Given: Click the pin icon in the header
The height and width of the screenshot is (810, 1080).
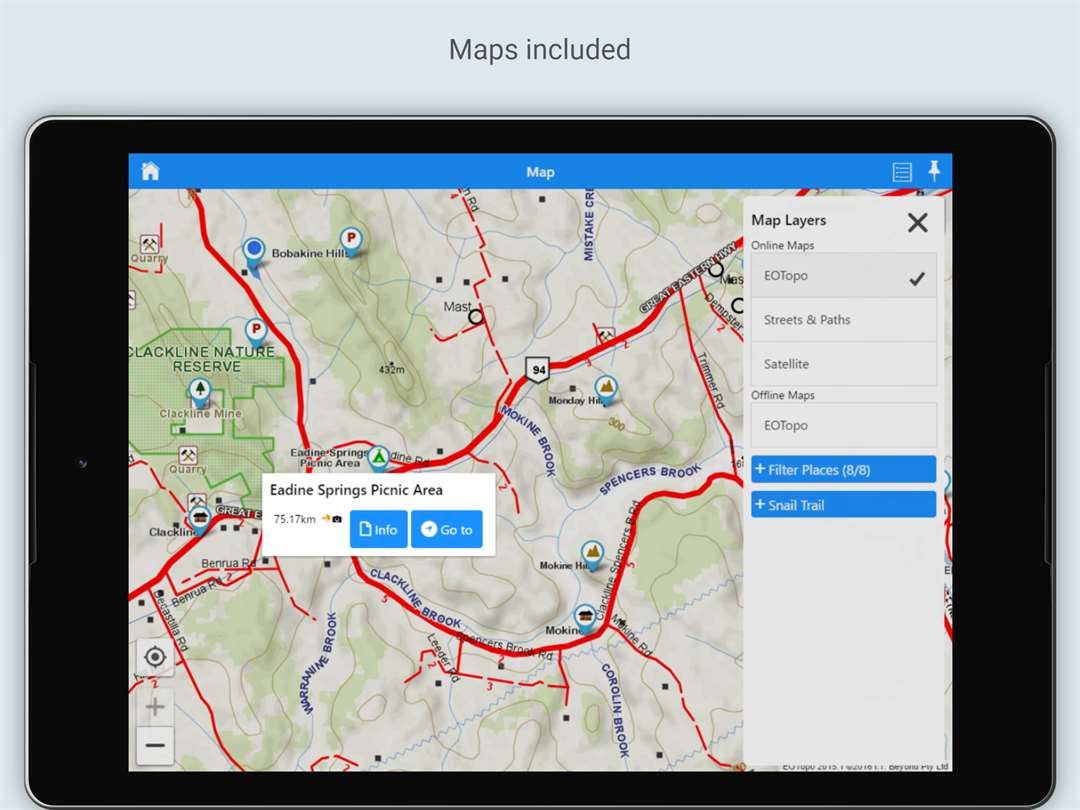Looking at the screenshot, I should point(934,170).
